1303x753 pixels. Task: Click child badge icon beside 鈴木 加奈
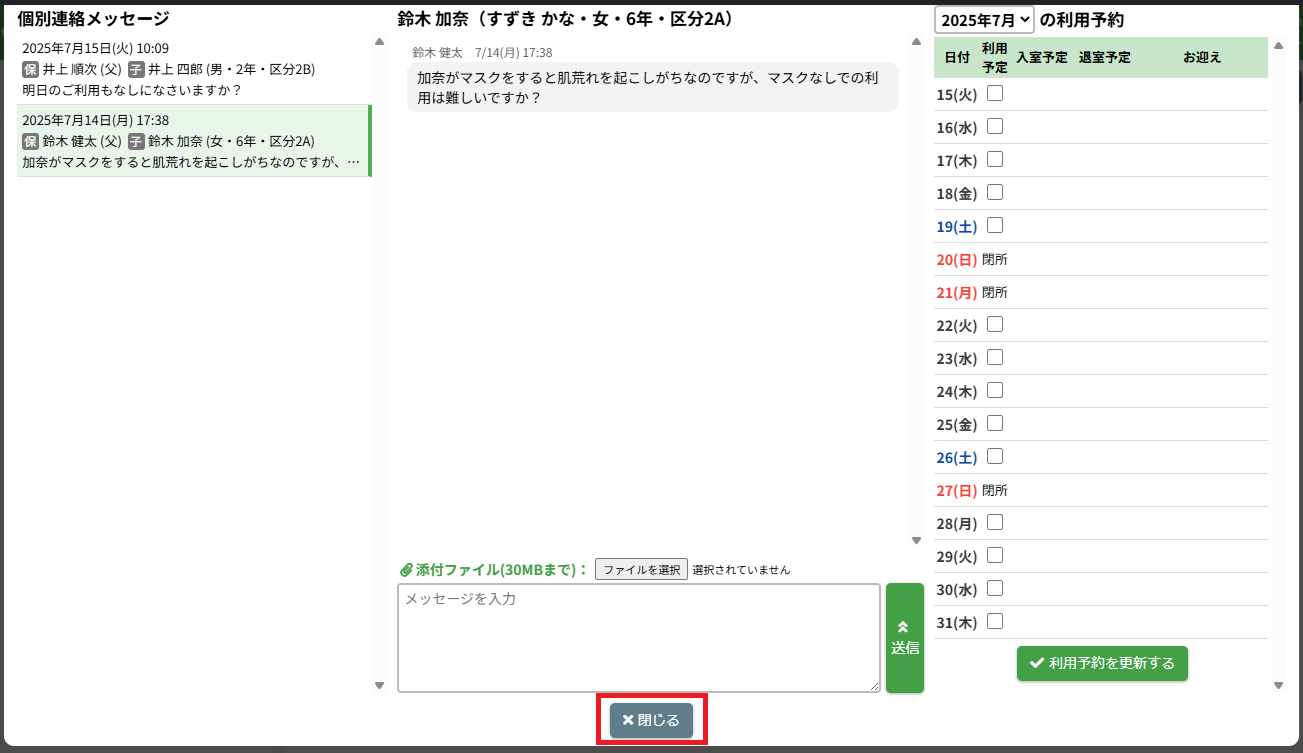[136, 141]
